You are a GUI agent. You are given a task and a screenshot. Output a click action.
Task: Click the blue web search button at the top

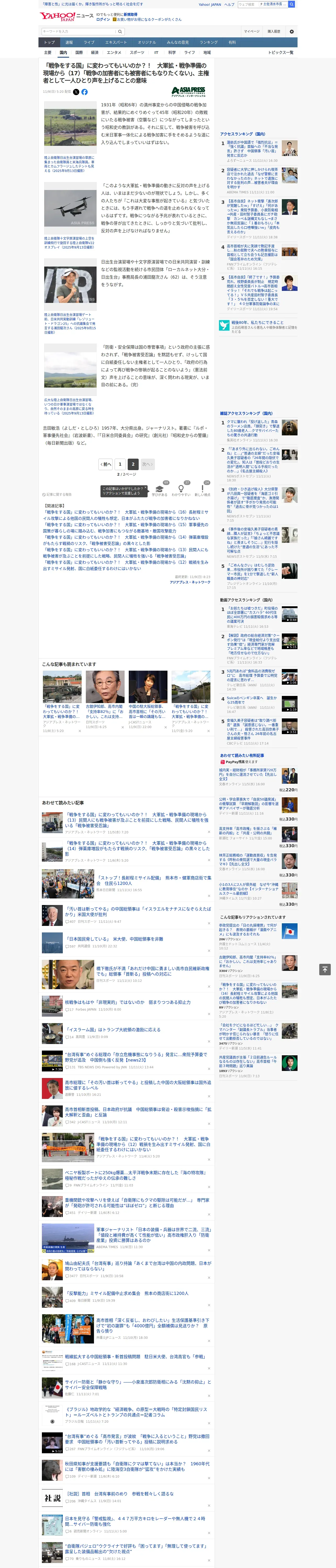(x=292, y=4)
